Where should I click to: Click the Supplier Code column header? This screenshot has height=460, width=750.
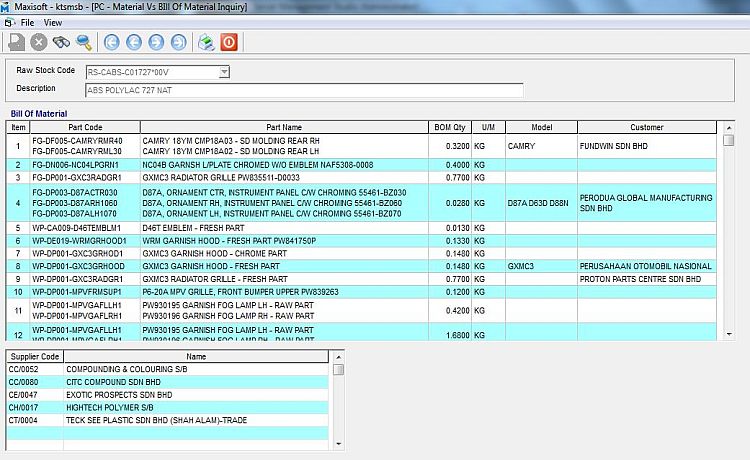click(x=35, y=356)
